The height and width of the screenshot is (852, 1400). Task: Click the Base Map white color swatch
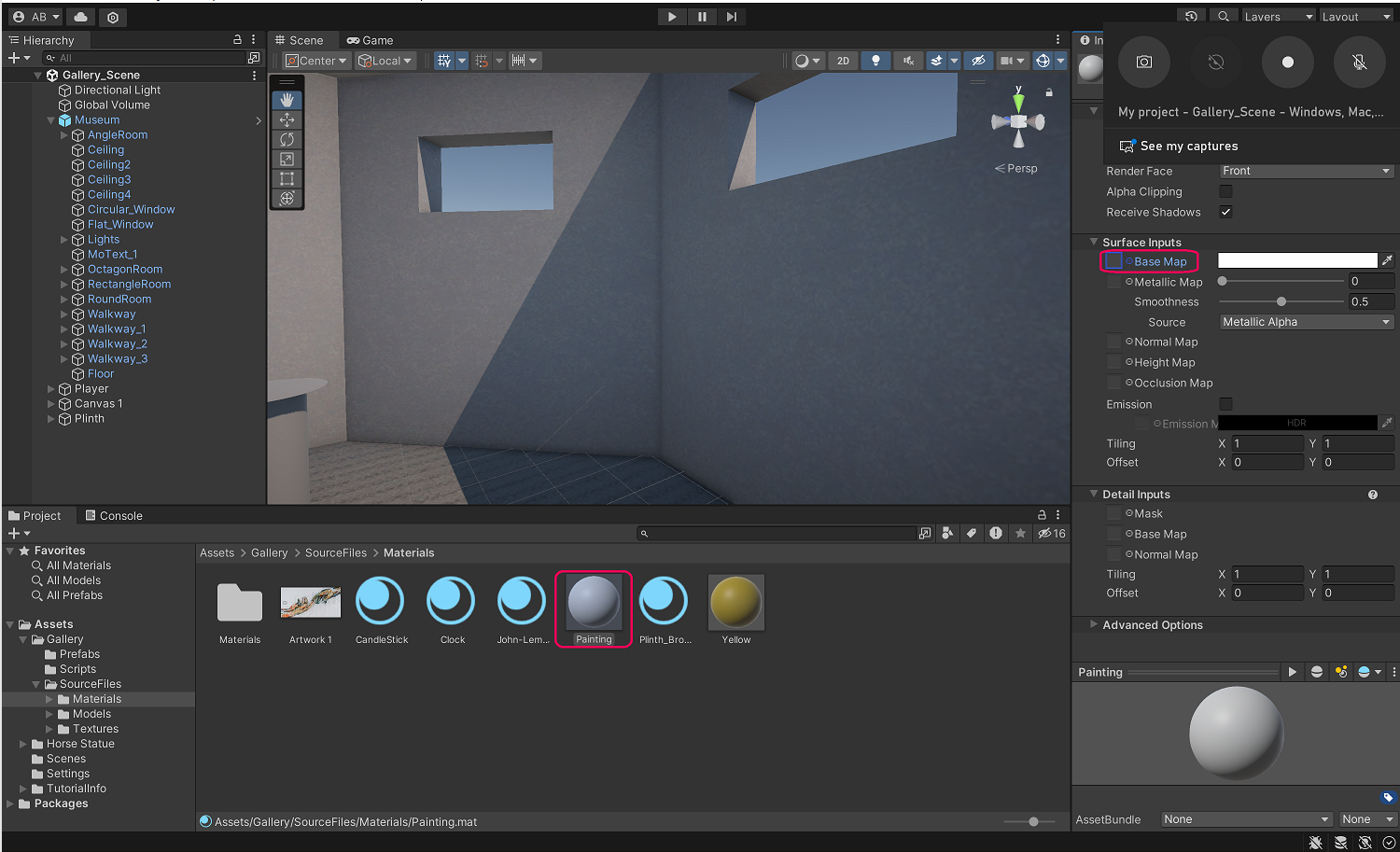coord(1296,260)
